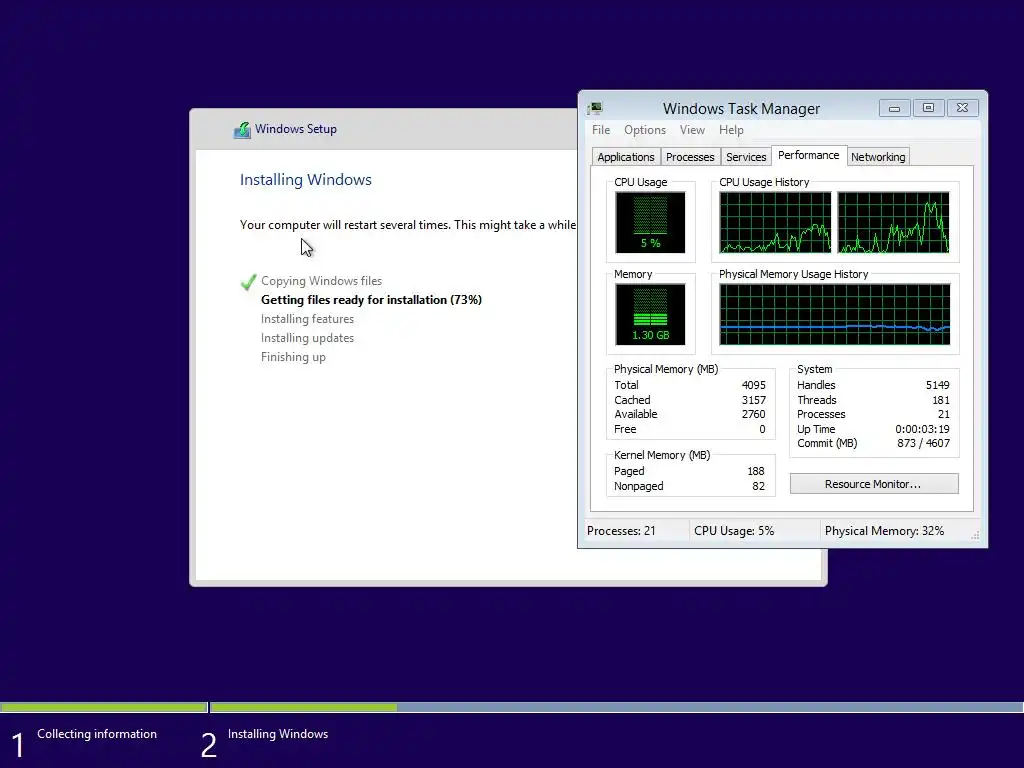Click the Nonpaged kernel memory value 82
Viewport: 1024px width, 768px height.
pyautogui.click(x=758, y=486)
